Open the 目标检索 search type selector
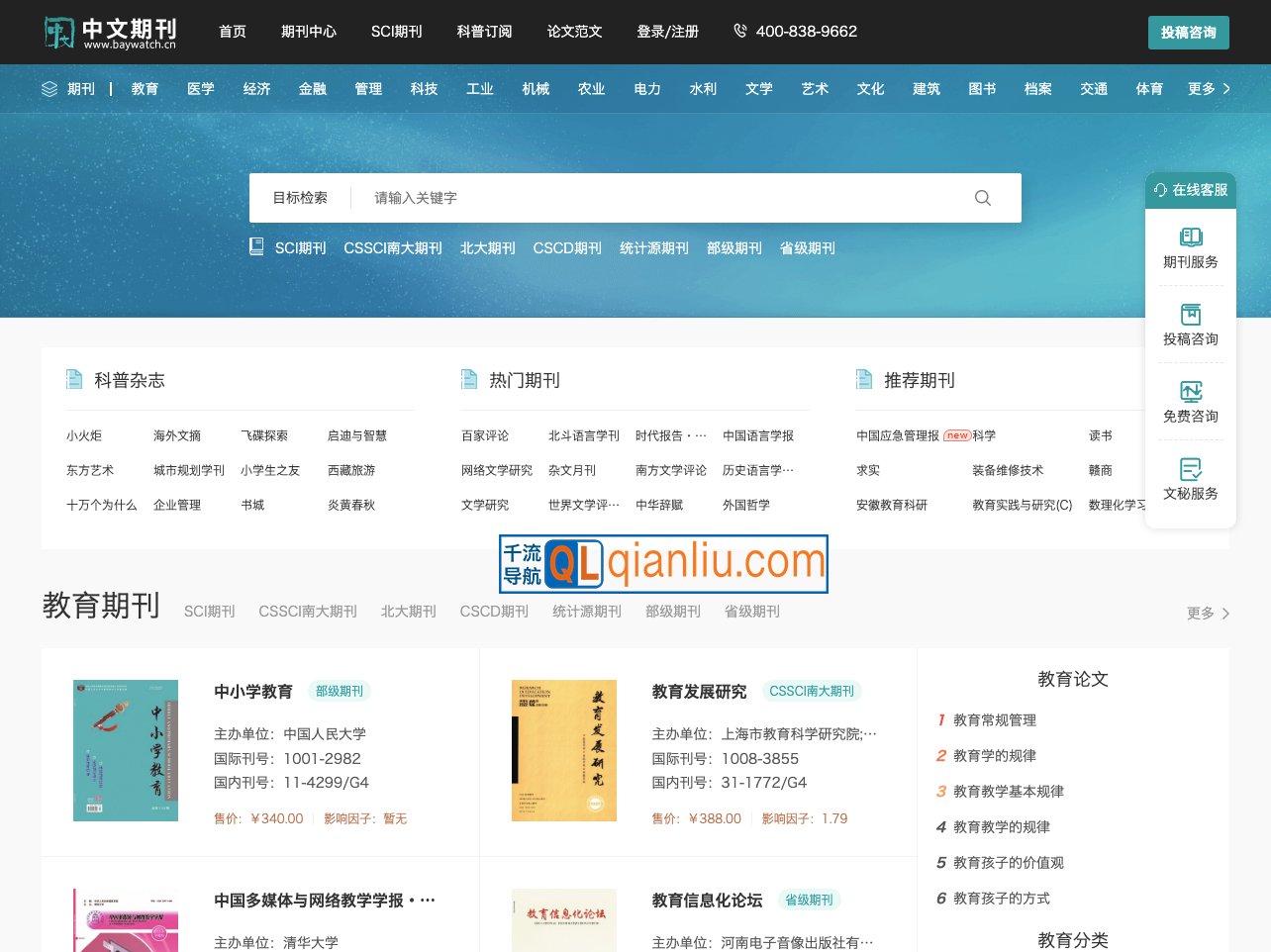This screenshot has width=1271, height=952. (x=300, y=198)
